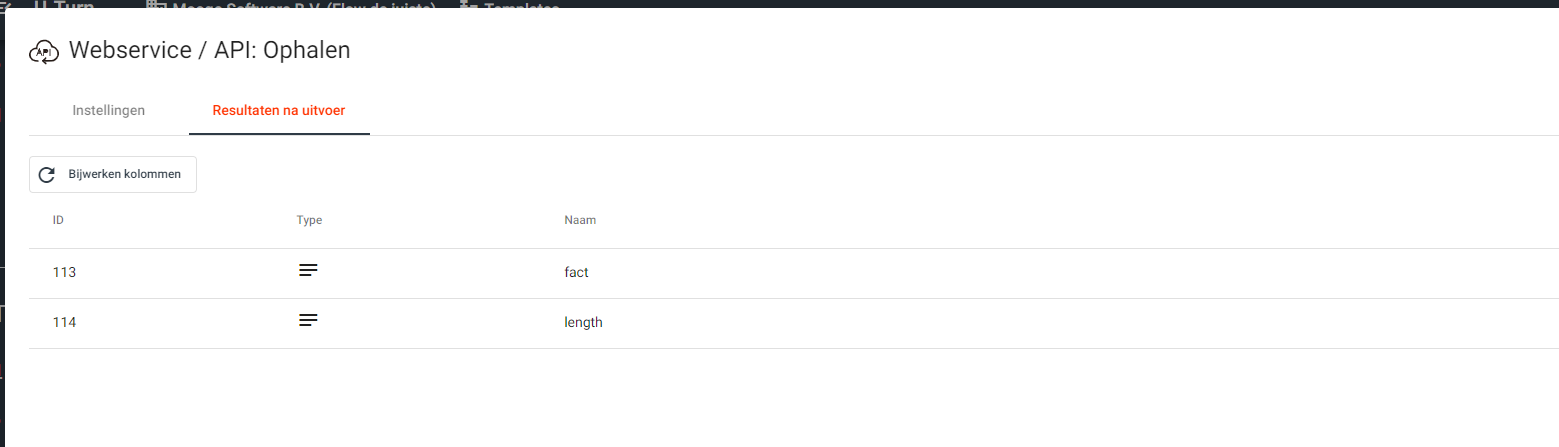1559x447 pixels.
Task: Select the Resultaten na uitvoer tab
Action: pos(279,110)
